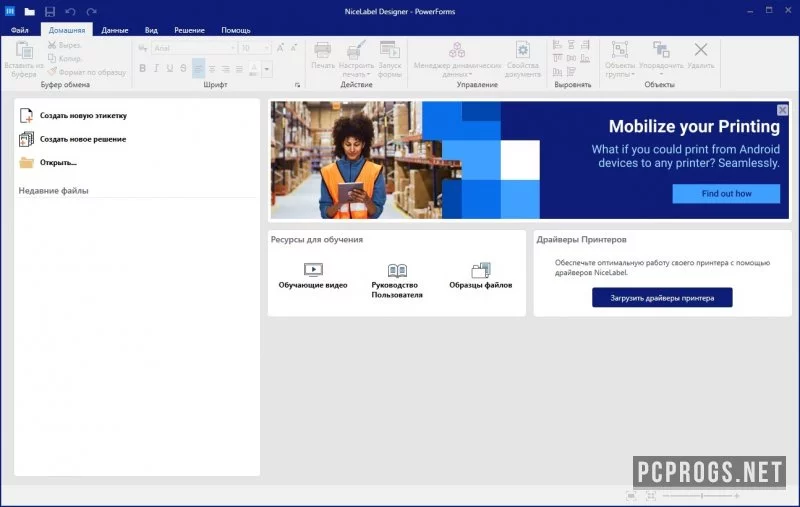Click the align left objects icon
Viewport: 800px width, 507px height.
coord(557,45)
